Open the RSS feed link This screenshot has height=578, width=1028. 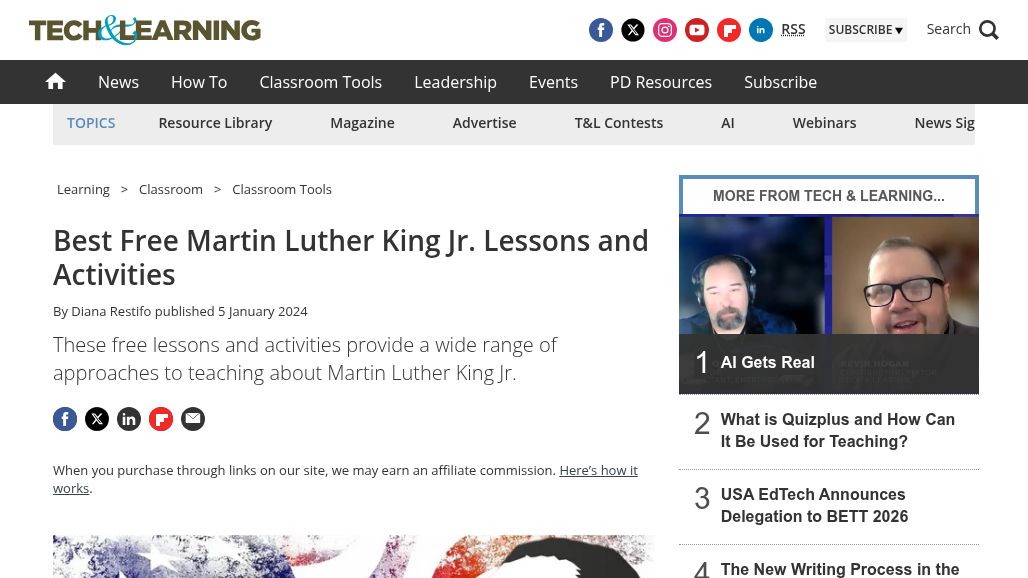click(x=793, y=30)
